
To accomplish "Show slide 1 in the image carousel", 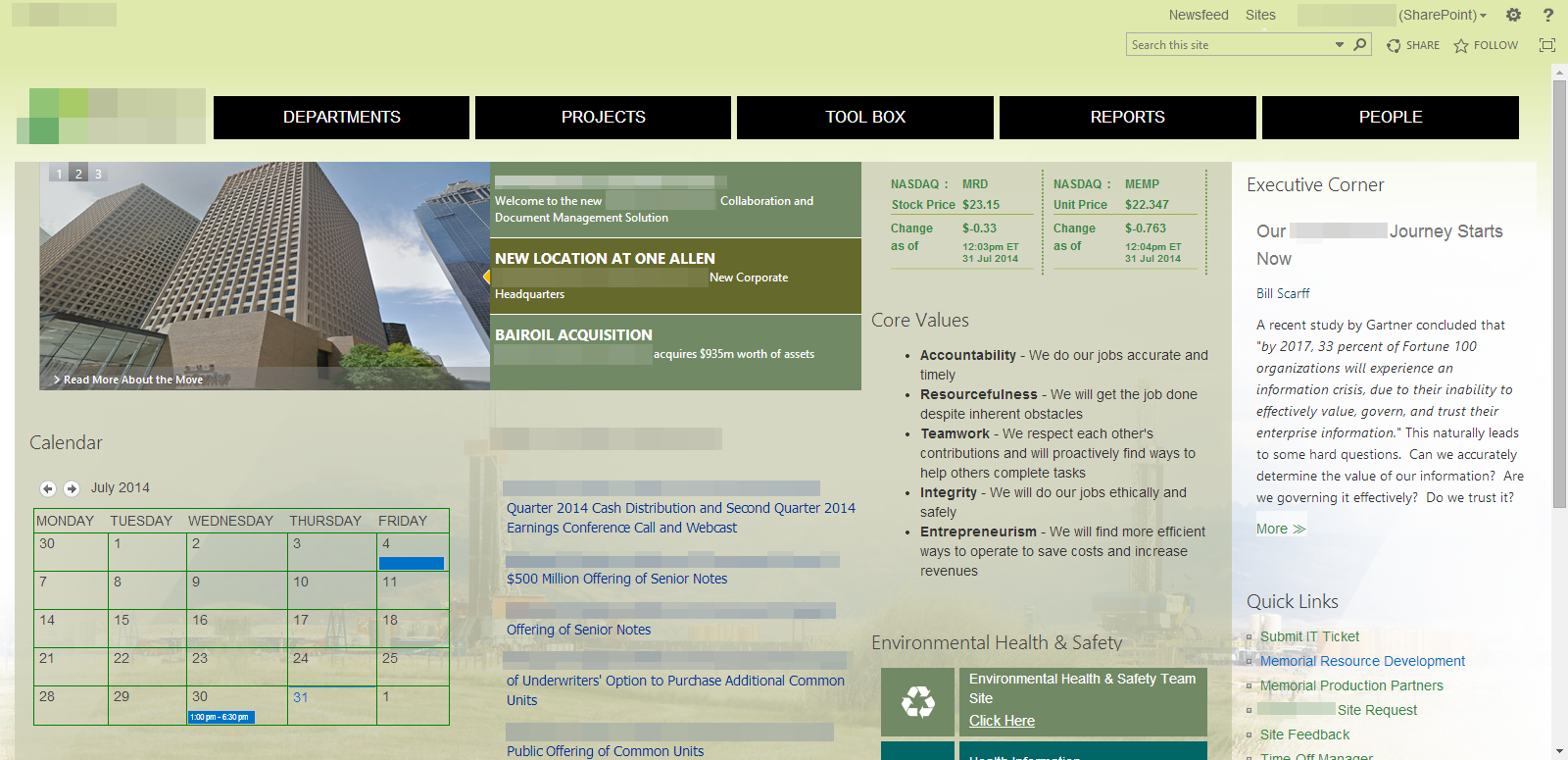I will click(59, 174).
